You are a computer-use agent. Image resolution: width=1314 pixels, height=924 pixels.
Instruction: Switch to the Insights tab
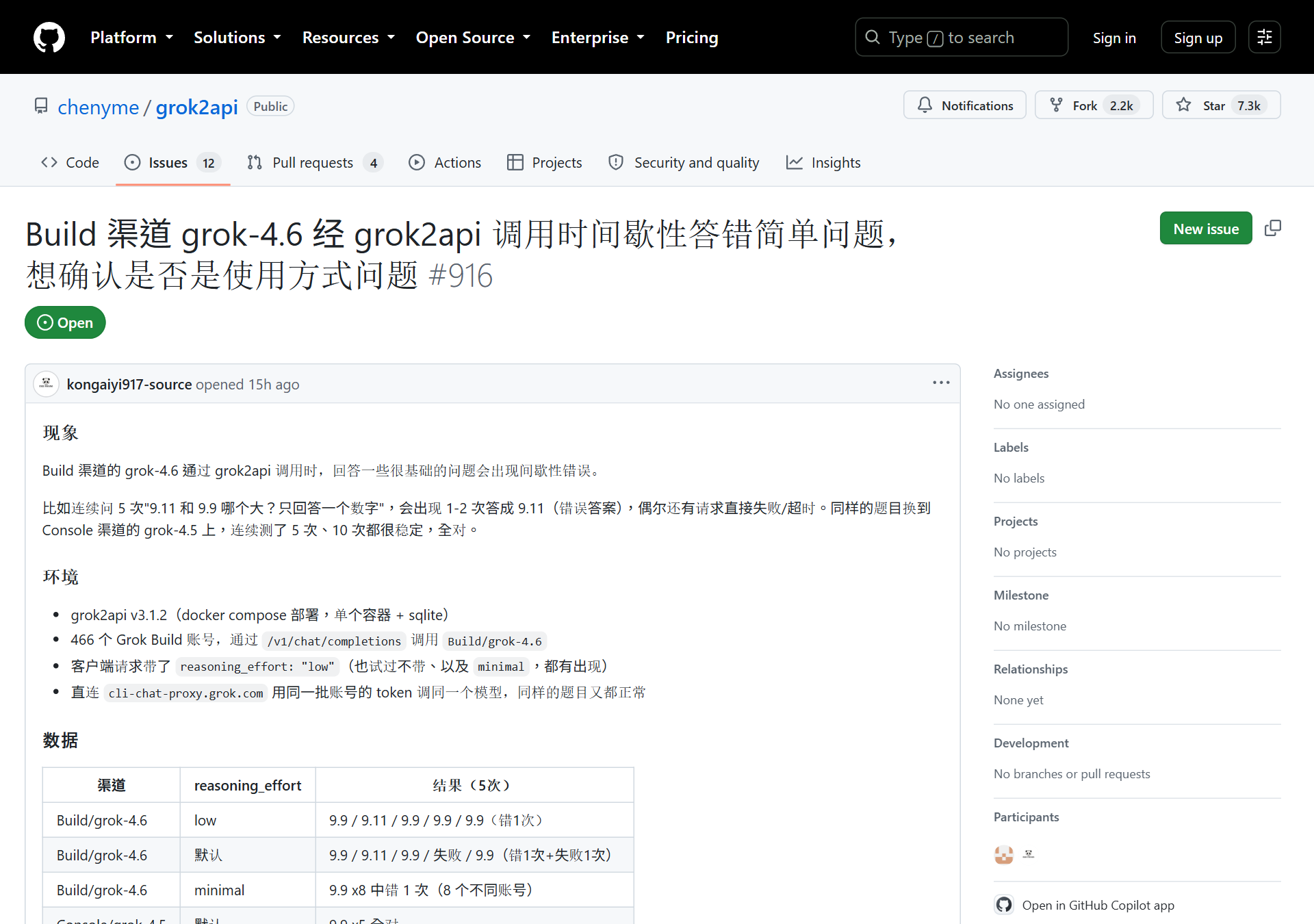tap(823, 162)
